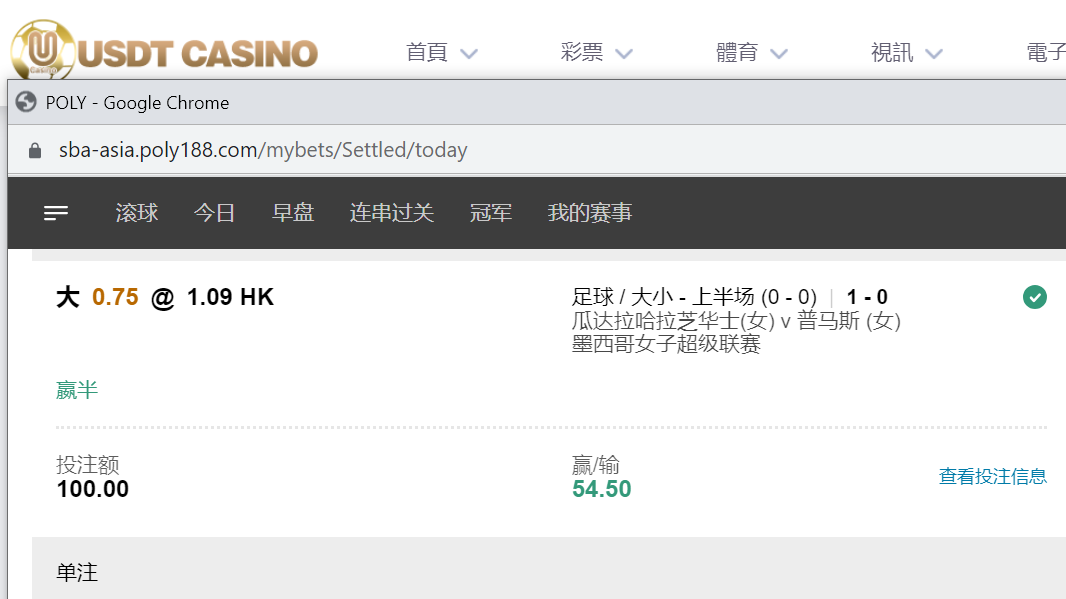1066x599 pixels.
Task: Open the 我的赛事 tab
Action: 589,213
